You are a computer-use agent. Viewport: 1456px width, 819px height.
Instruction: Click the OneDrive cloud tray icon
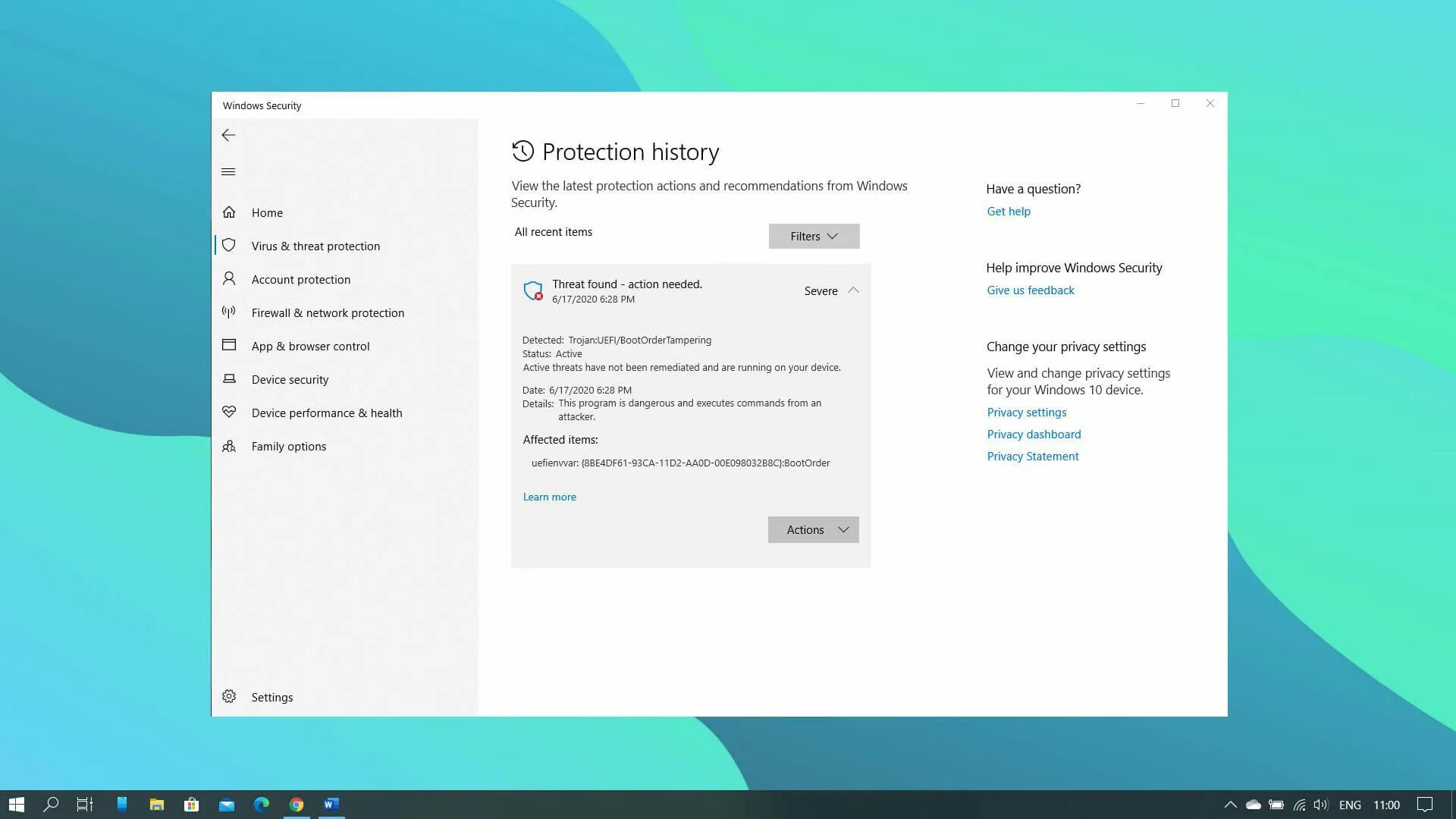tap(1254, 805)
